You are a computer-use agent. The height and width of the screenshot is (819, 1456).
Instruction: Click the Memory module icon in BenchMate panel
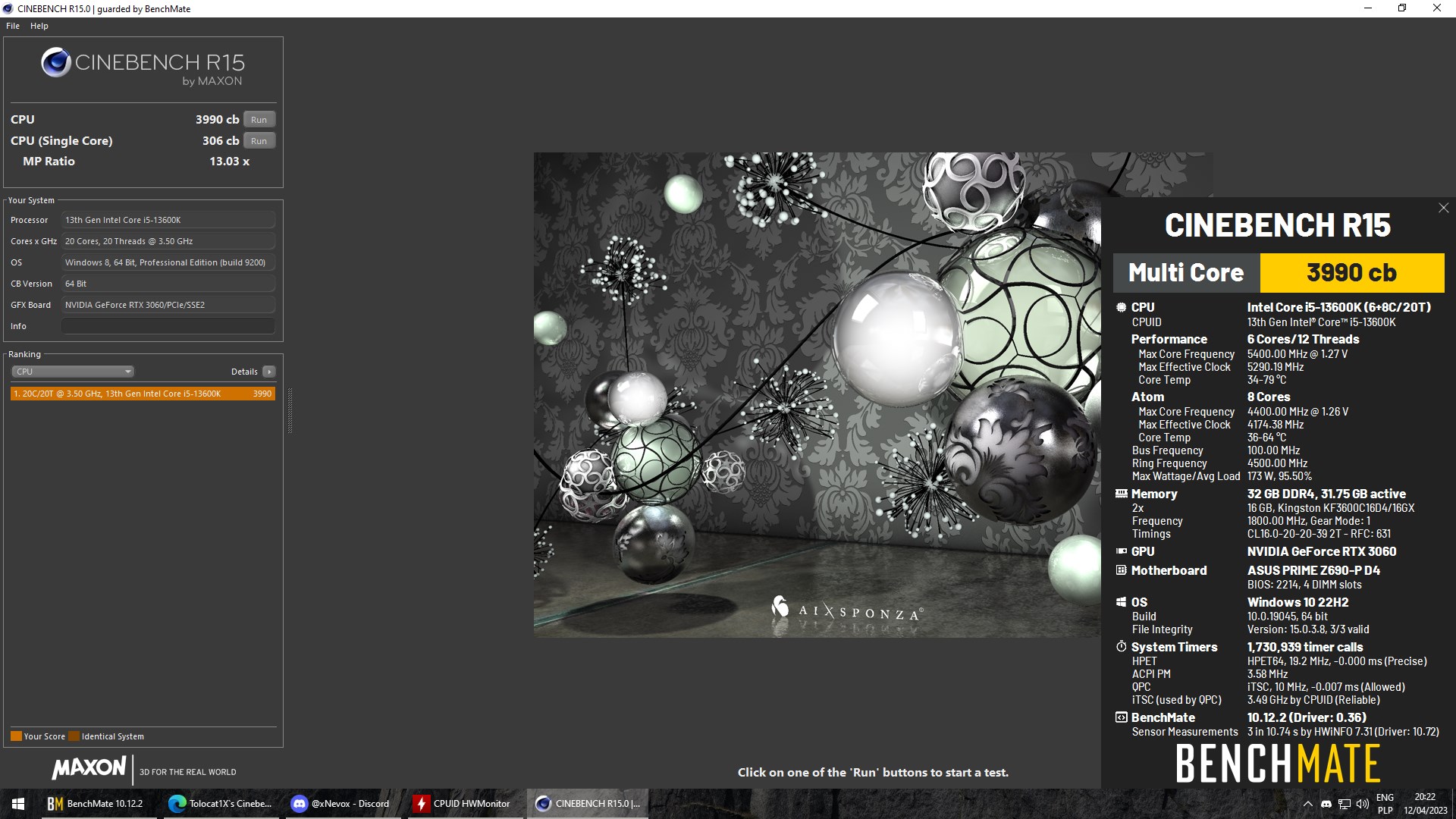pyautogui.click(x=1121, y=494)
